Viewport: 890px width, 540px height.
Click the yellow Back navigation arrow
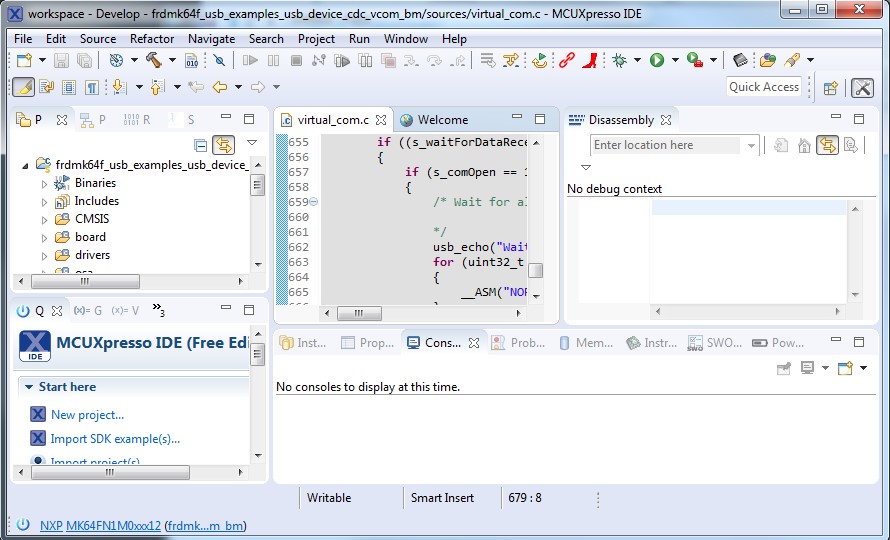coord(220,87)
